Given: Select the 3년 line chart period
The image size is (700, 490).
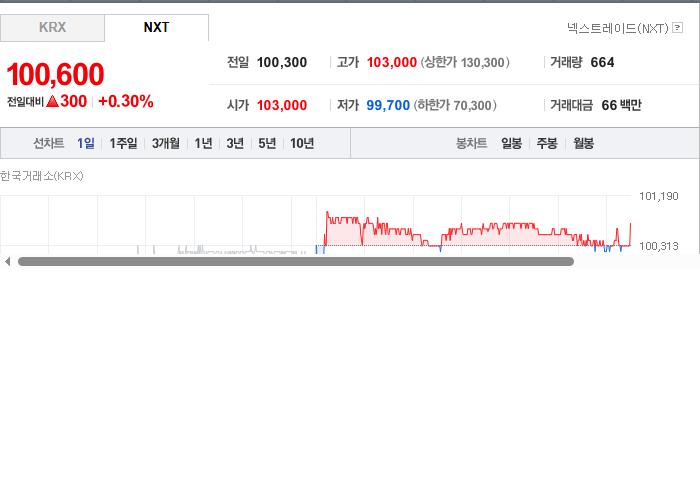Looking at the screenshot, I should tap(235, 143).
